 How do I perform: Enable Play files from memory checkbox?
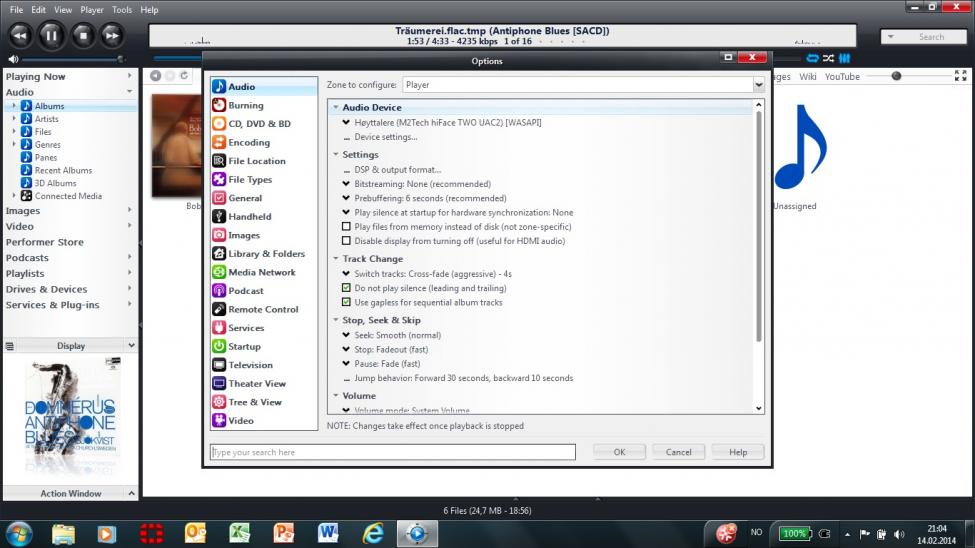coord(347,227)
